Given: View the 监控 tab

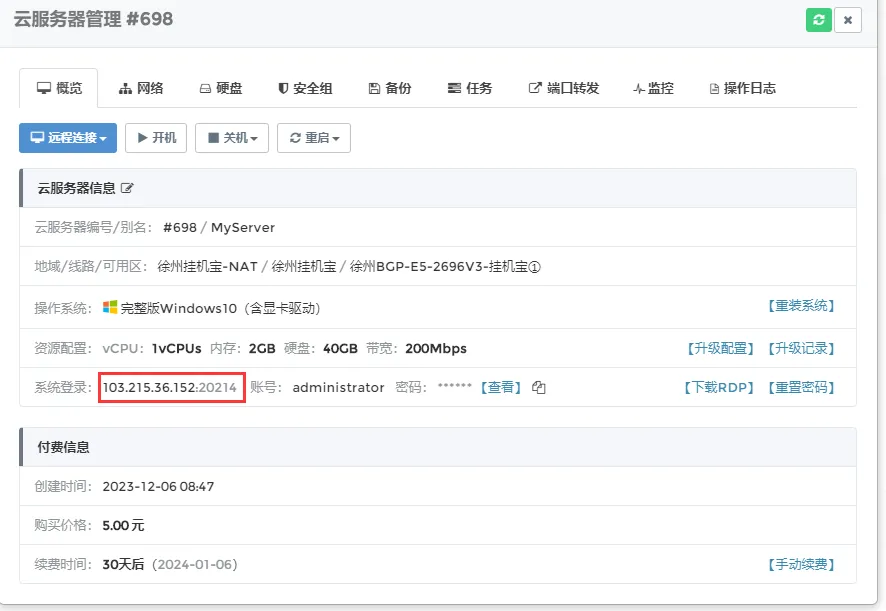Looking at the screenshot, I should pos(654,88).
